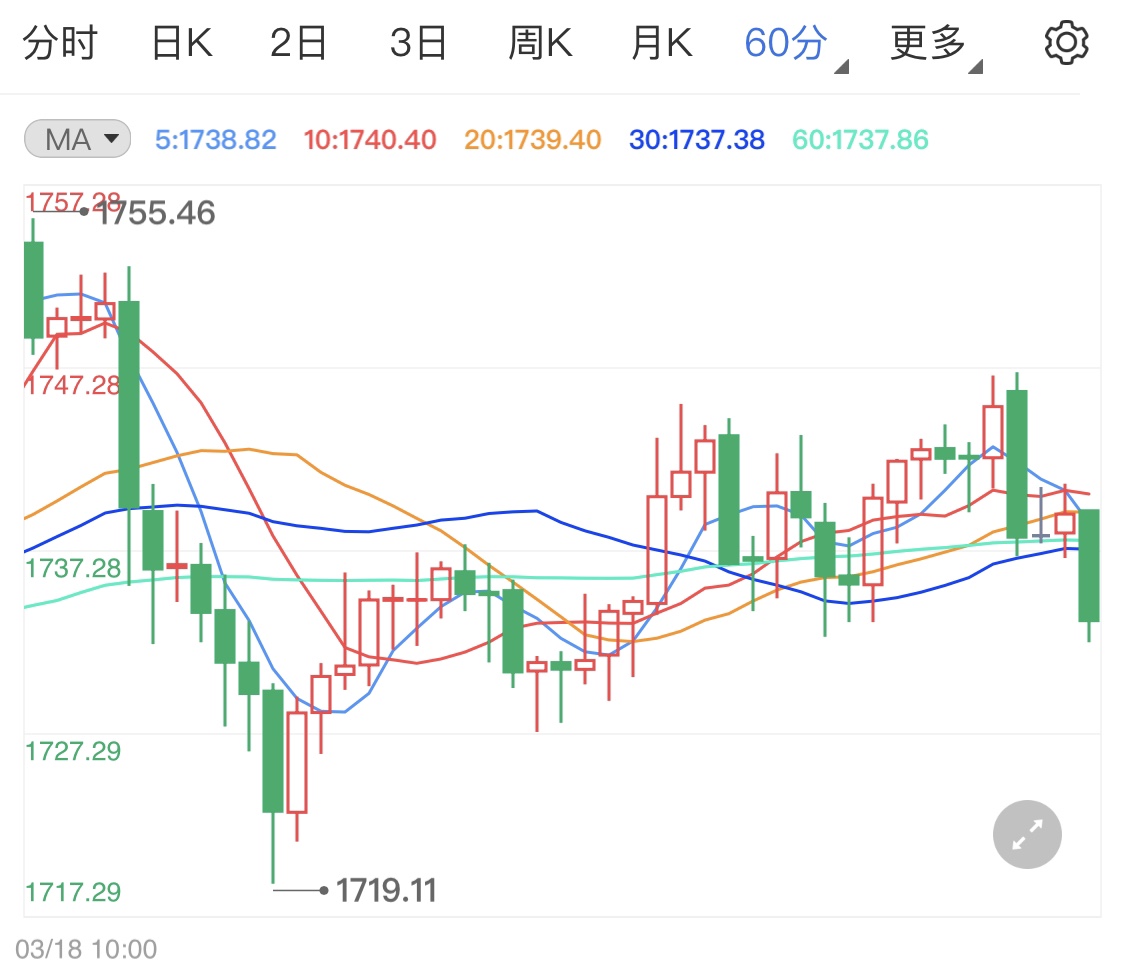Viewport: 1125px width, 974px height.
Task: Click the 1757.28 axis label
Action: 72,202
